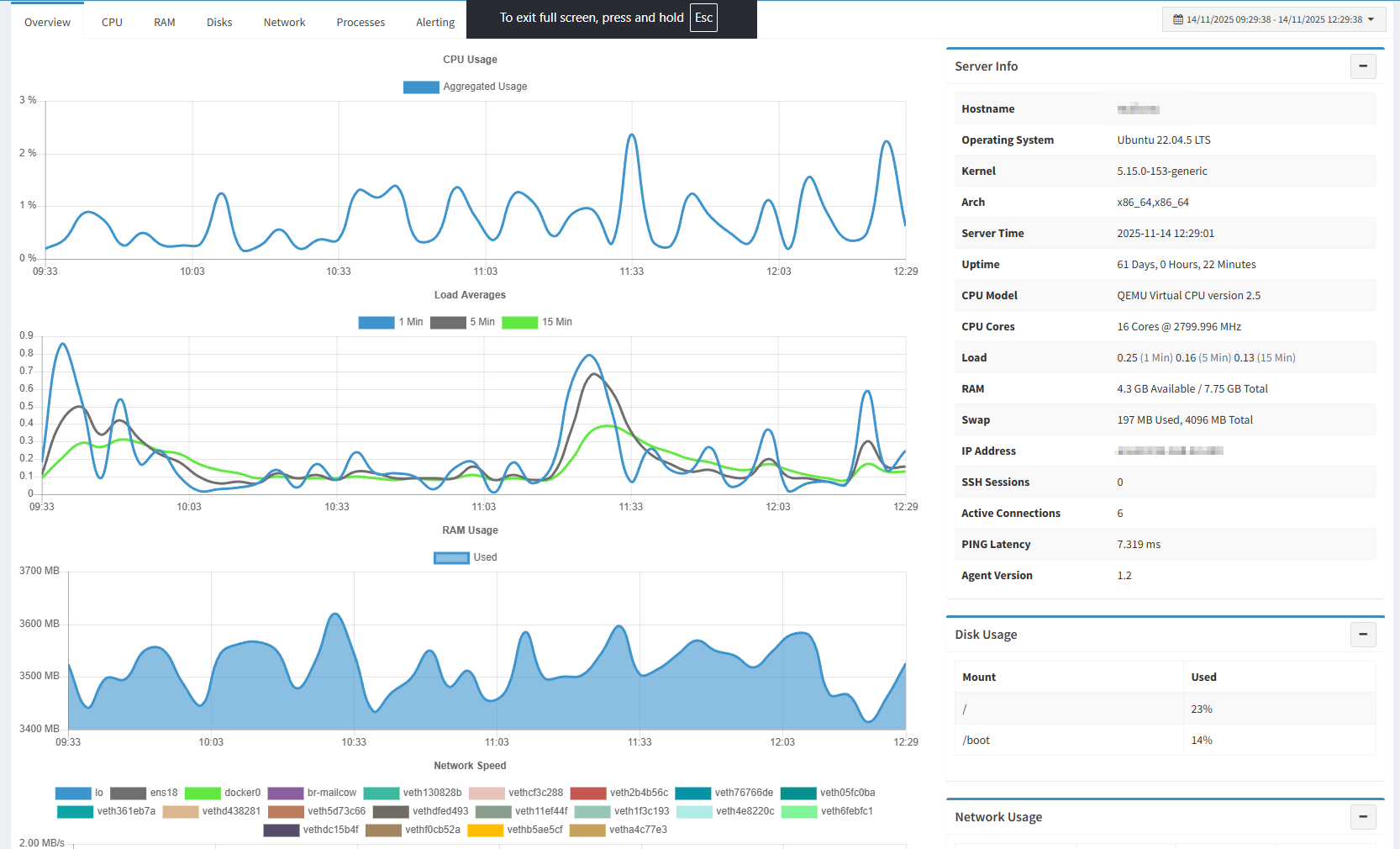1400x849 pixels.
Task: Switch to the CPU tab
Action: pos(112,22)
